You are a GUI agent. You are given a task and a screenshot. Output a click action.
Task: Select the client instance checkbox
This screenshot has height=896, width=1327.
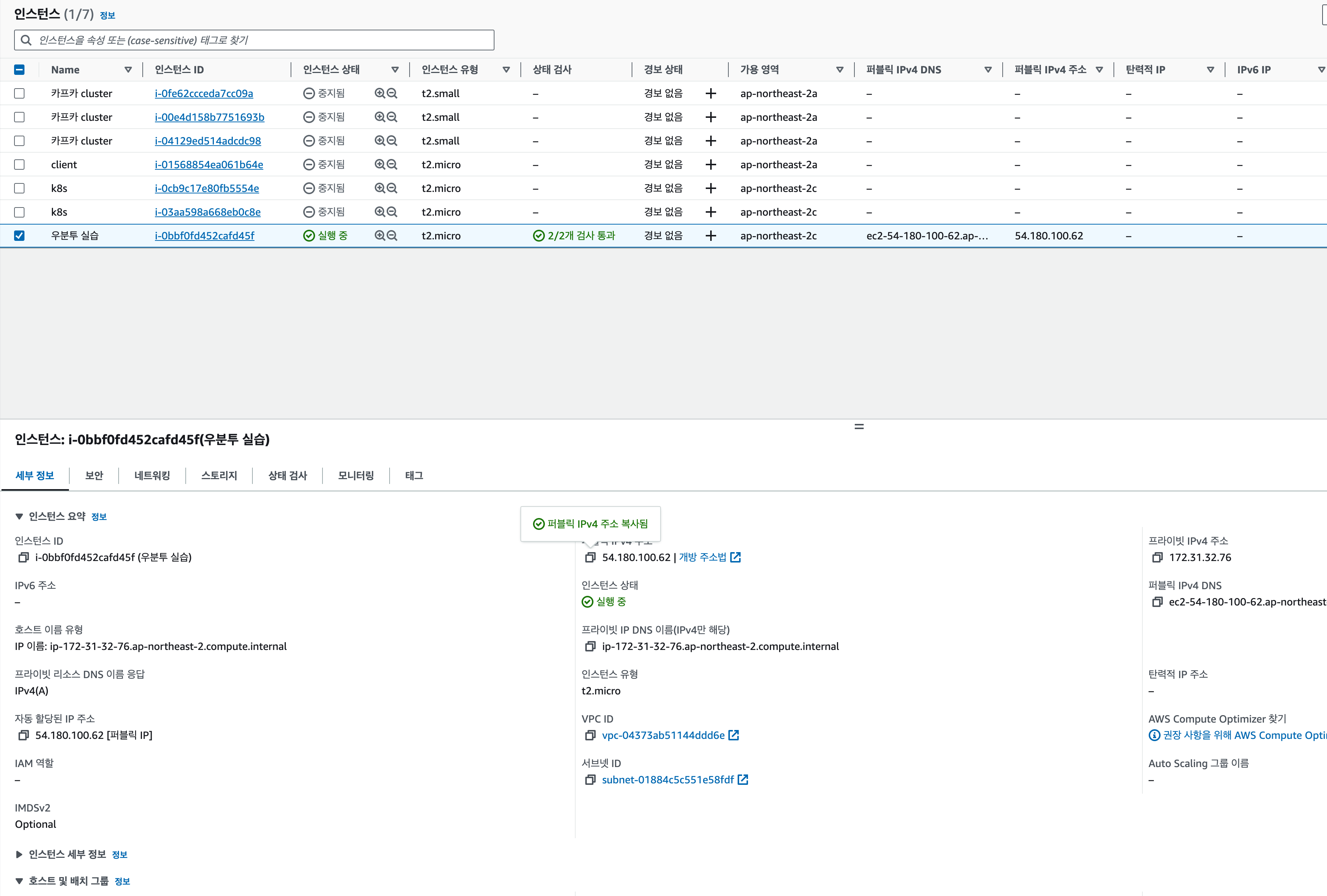click(x=19, y=165)
